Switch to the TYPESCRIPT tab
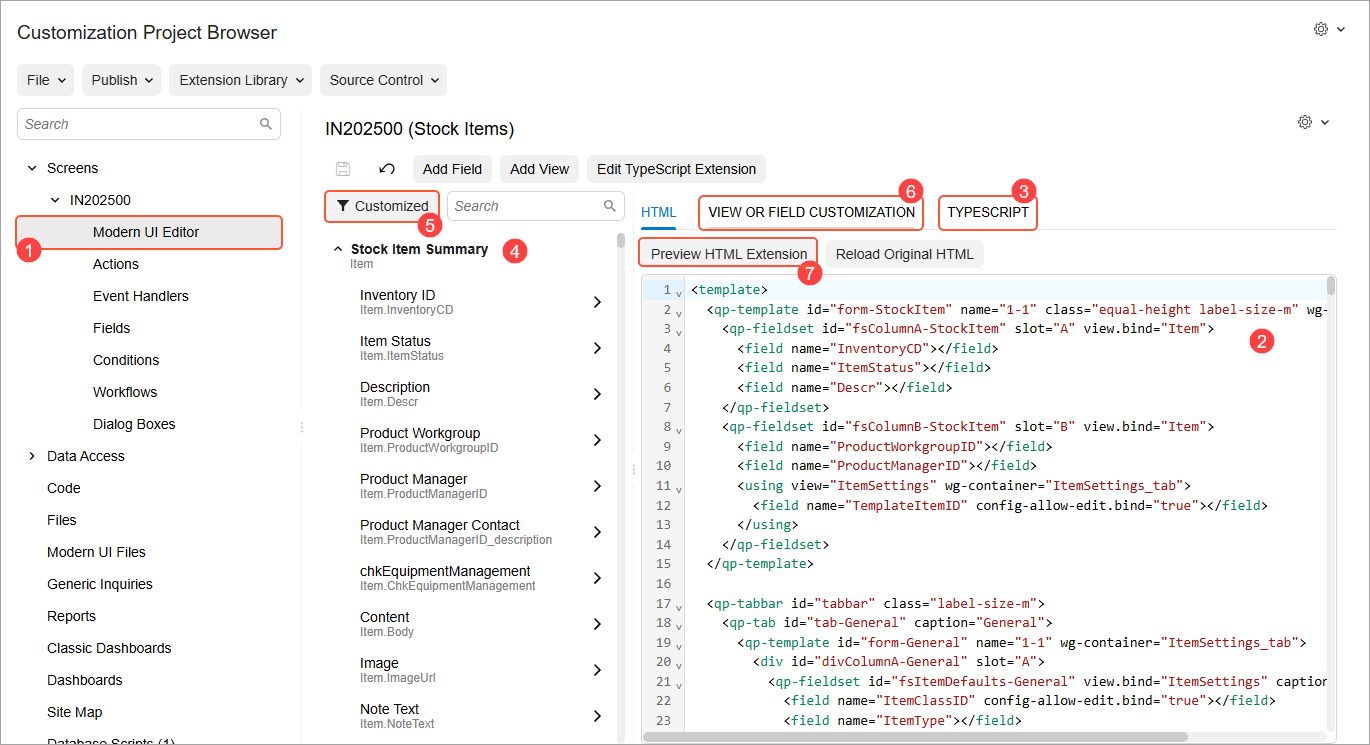The width and height of the screenshot is (1370, 745). click(987, 212)
